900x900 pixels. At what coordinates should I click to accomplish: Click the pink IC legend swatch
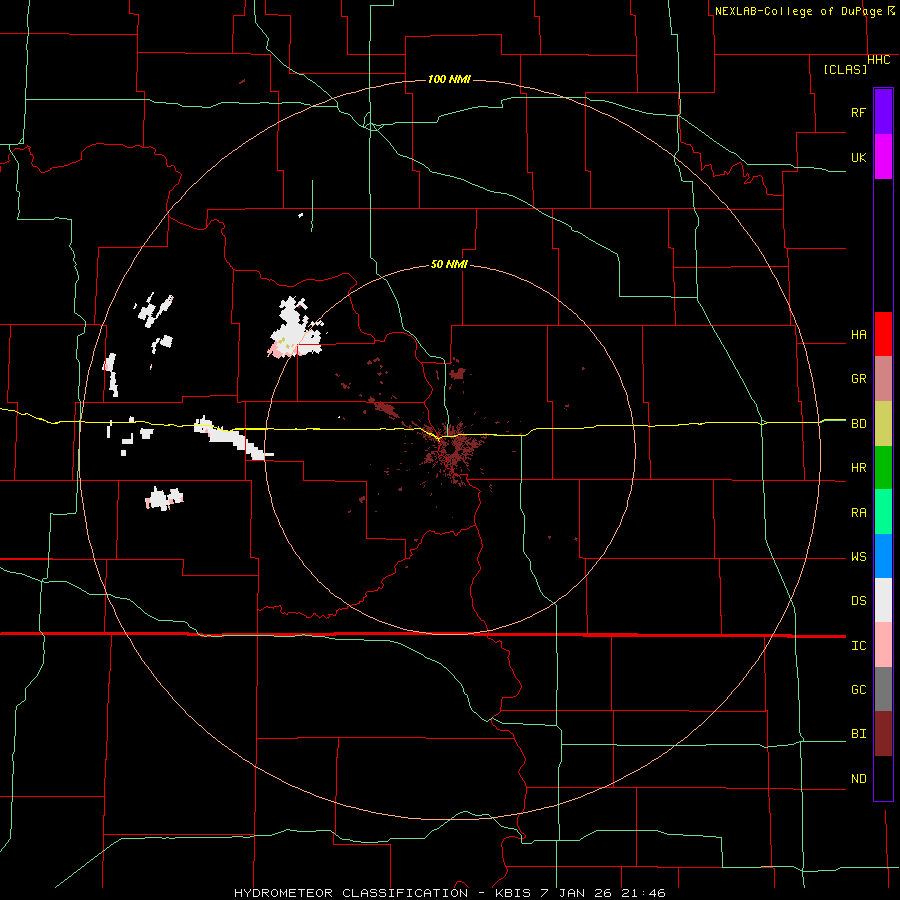(x=883, y=645)
